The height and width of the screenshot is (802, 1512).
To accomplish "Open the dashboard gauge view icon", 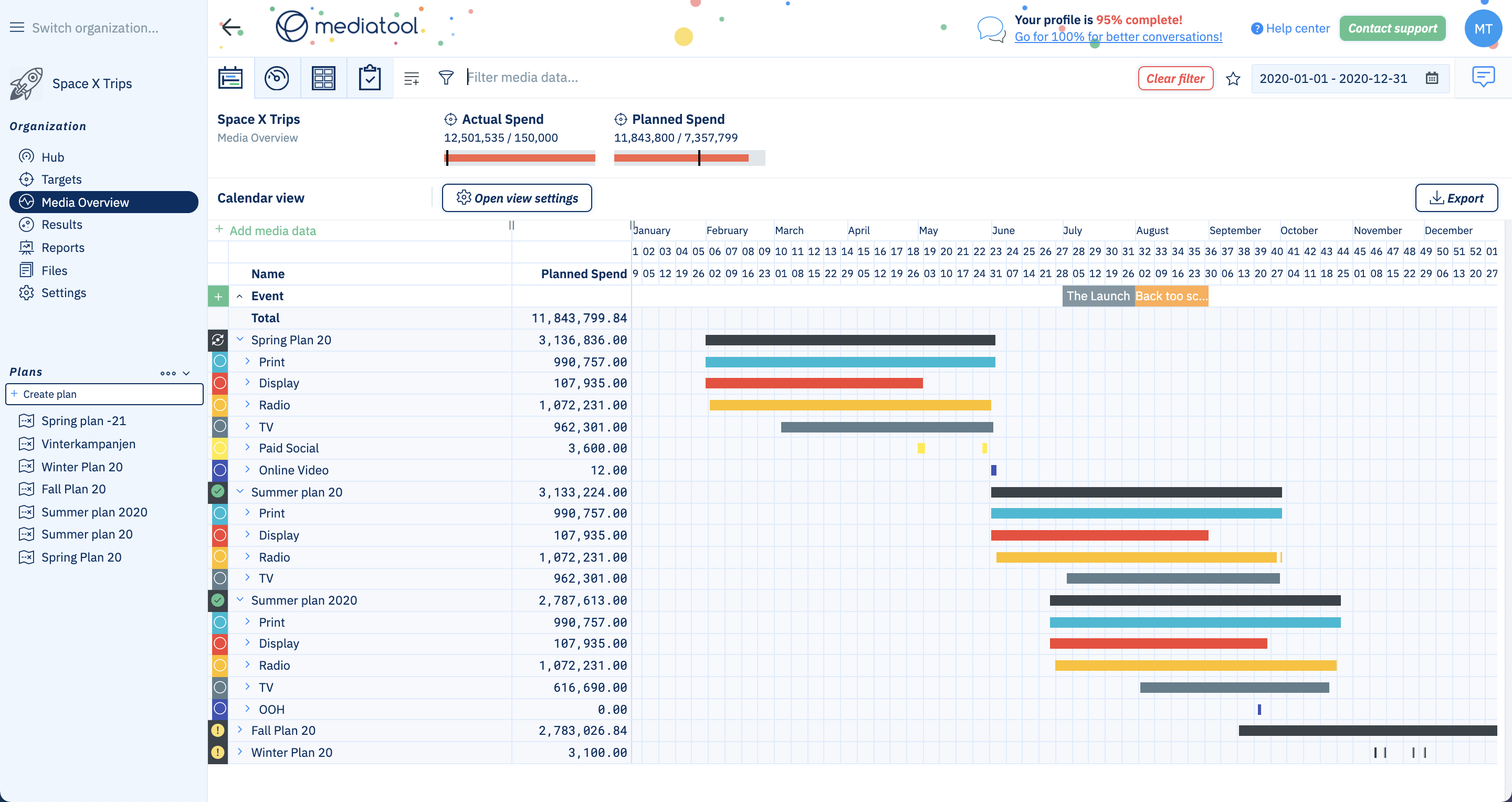I will (277, 78).
